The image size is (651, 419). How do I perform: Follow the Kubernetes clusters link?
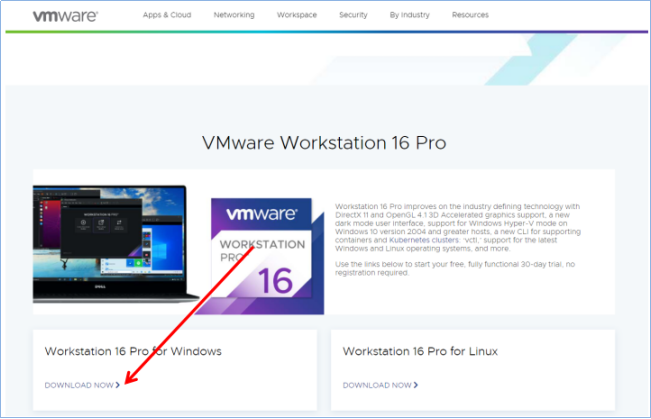coord(424,240)
